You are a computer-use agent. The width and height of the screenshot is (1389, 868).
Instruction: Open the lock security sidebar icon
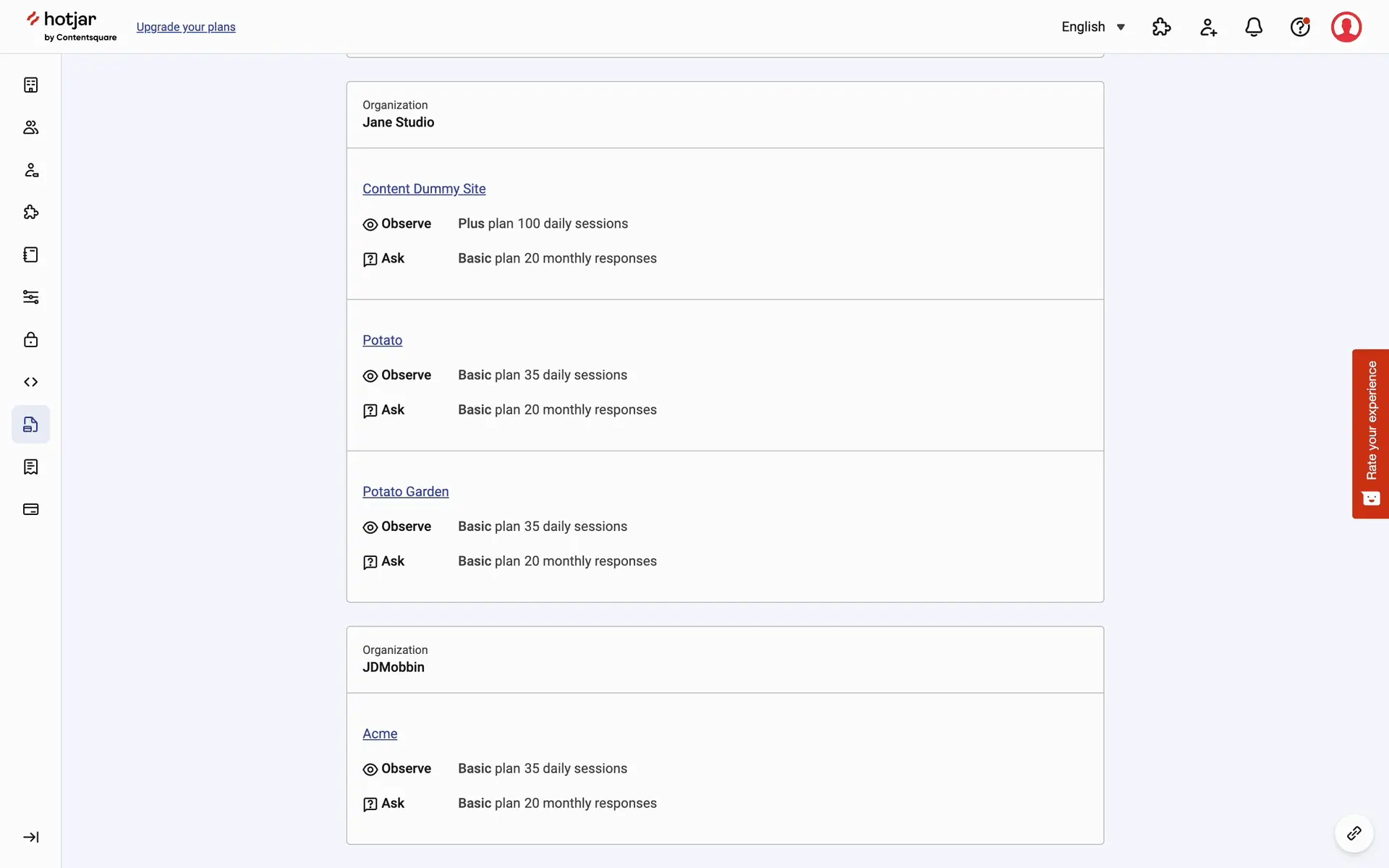30,339
